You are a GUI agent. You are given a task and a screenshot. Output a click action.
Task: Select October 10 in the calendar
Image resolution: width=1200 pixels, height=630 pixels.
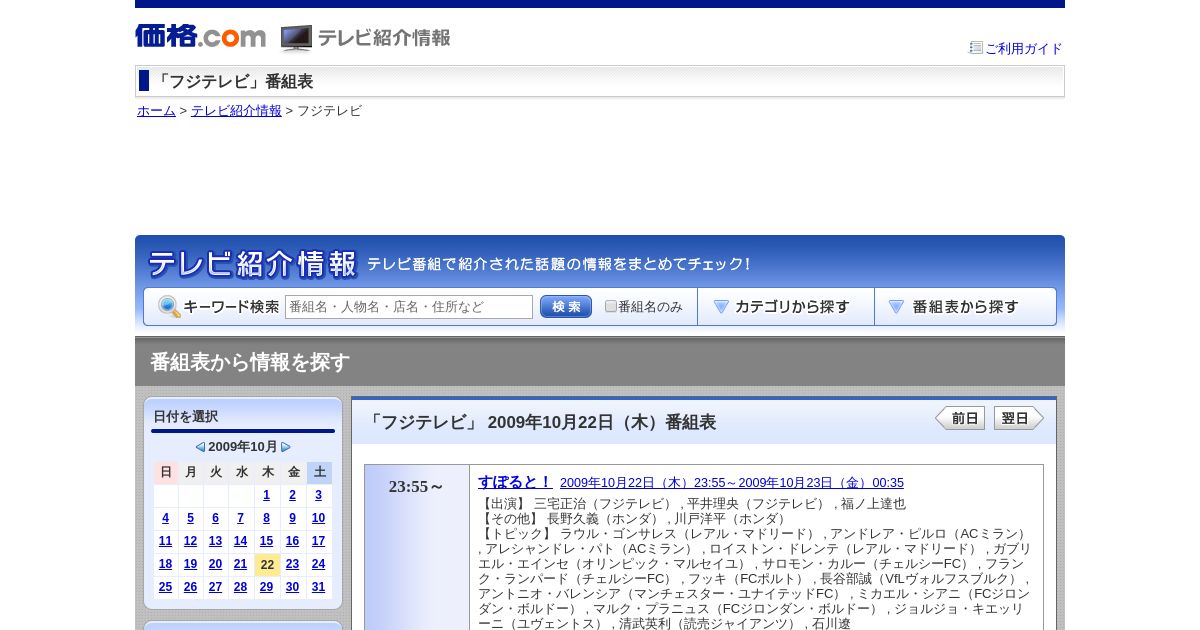pos(319,518)
